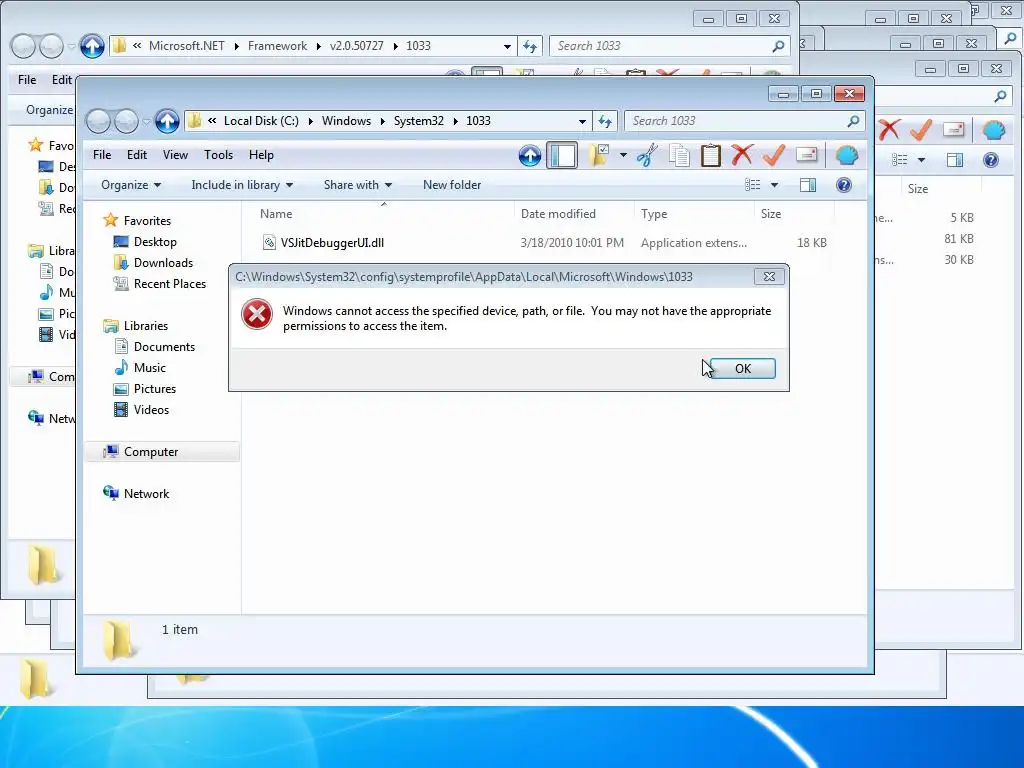Click Up arrow in the Microsoft.NET window
Image resolution: width=1024 pixels, height=768 pixels.
coord(92,46)
